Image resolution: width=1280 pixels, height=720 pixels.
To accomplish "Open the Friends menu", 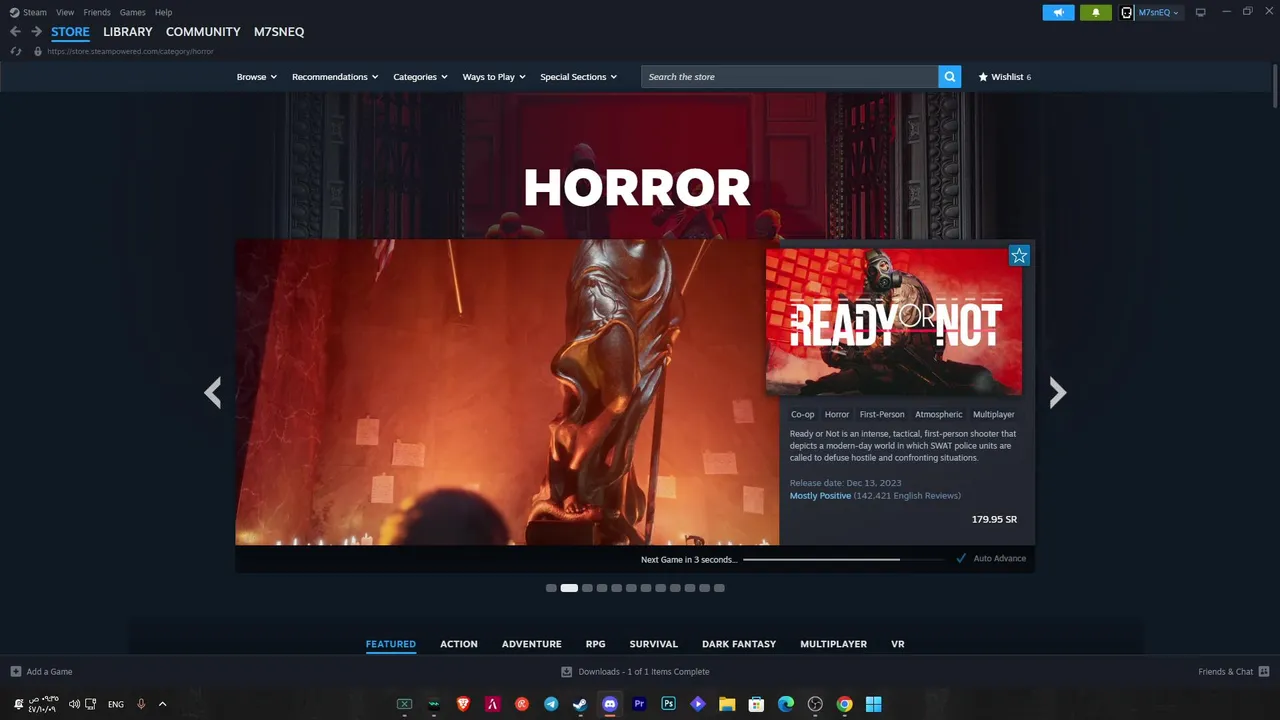I will (x=97, y=12).
